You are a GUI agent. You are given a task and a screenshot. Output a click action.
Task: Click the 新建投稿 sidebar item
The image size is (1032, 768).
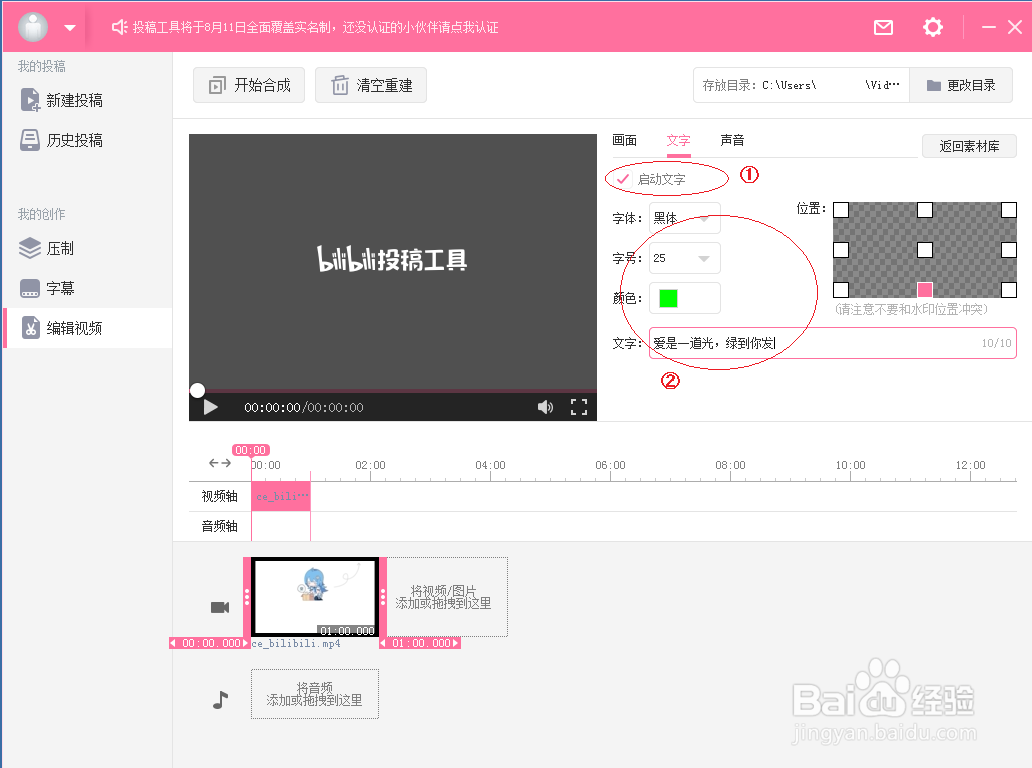[x=62, y=100]
